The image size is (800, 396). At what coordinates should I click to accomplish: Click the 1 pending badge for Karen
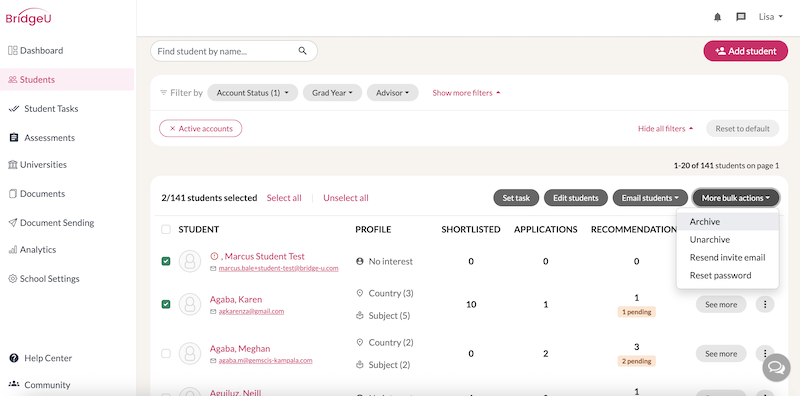coord(636,311)
